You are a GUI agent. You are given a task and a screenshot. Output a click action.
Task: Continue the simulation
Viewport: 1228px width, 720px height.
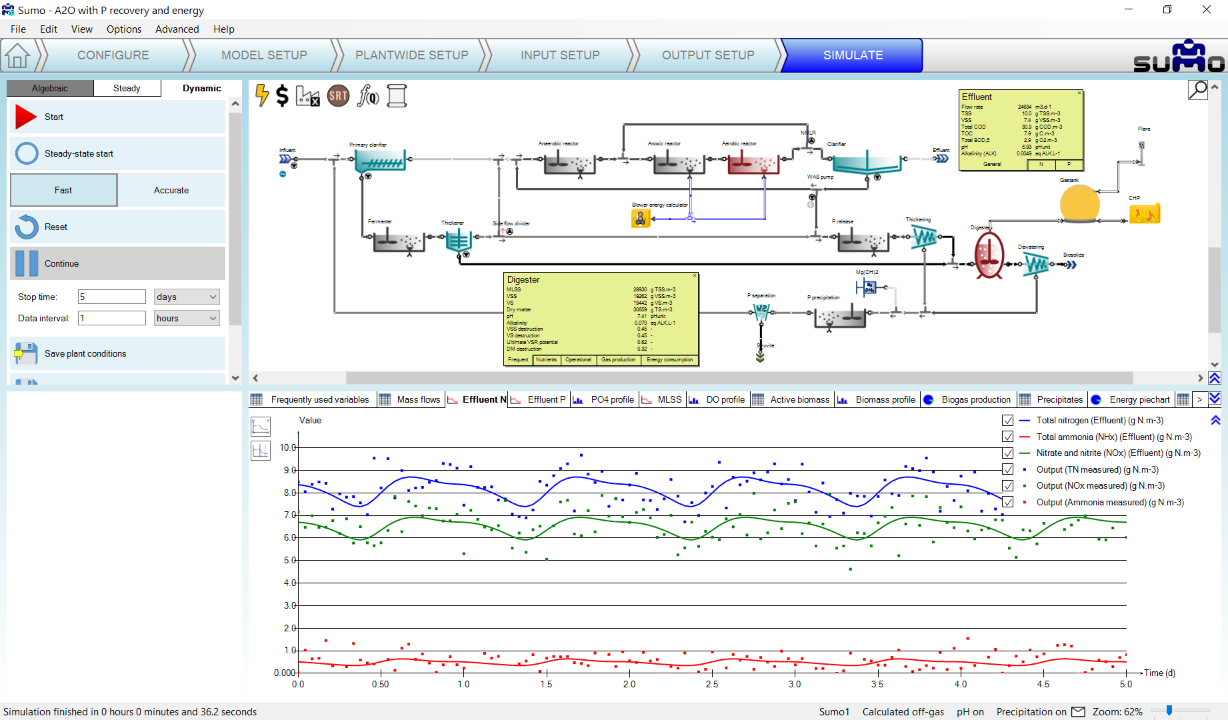[x=117, y=264]
